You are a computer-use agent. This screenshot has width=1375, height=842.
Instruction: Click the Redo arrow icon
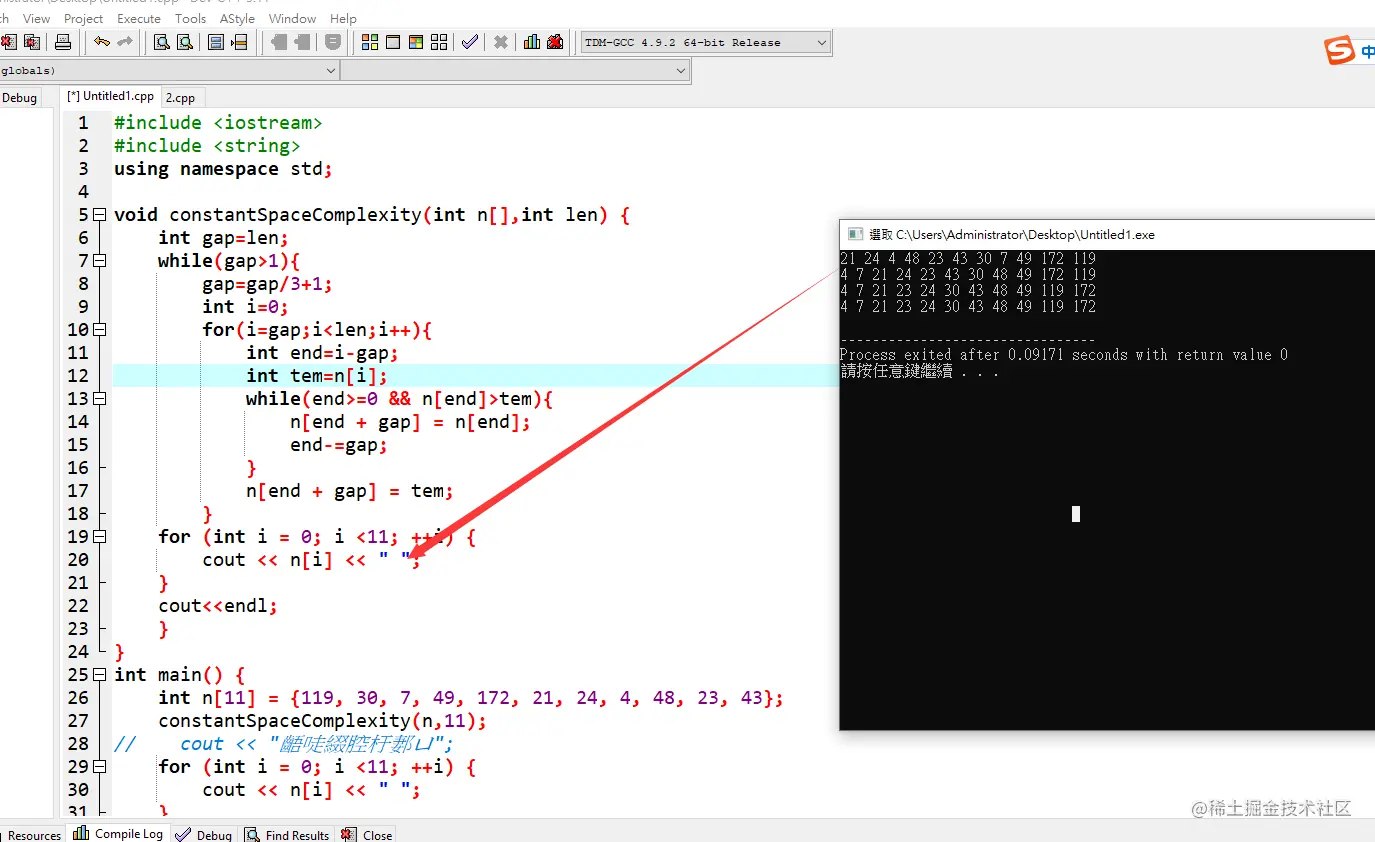(x=125, y=42)
